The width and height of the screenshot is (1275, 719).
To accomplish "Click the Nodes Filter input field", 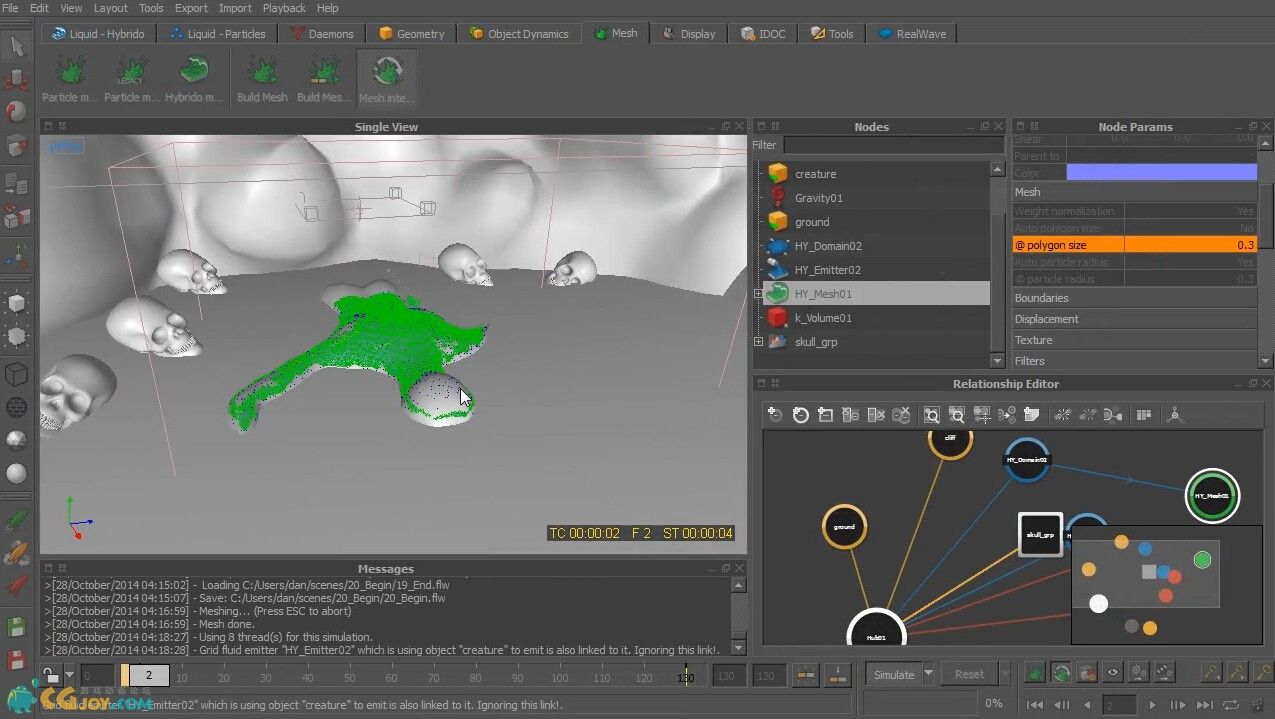I will click(x=894, y=145).
